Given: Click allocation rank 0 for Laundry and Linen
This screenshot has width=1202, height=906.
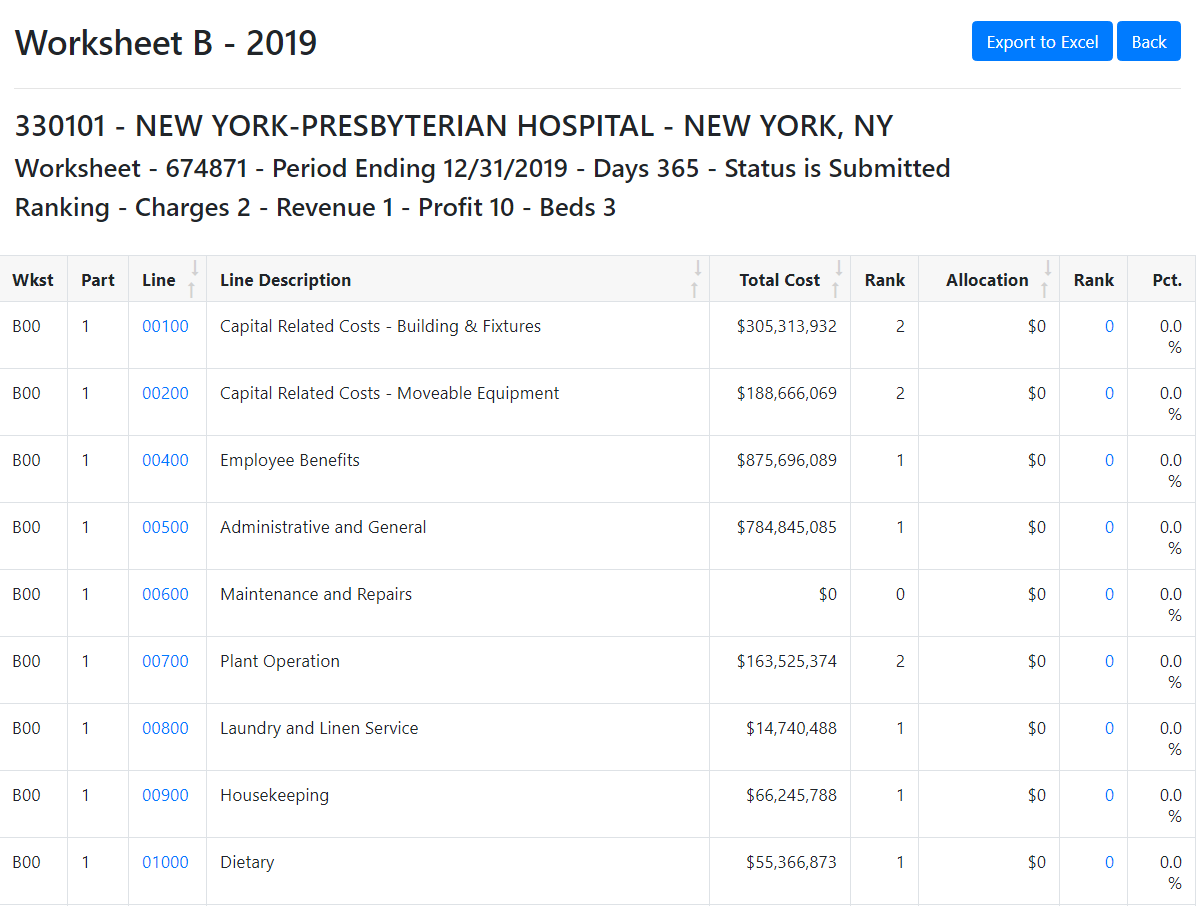Looking at the screenshot, I should click(1109, 728).
